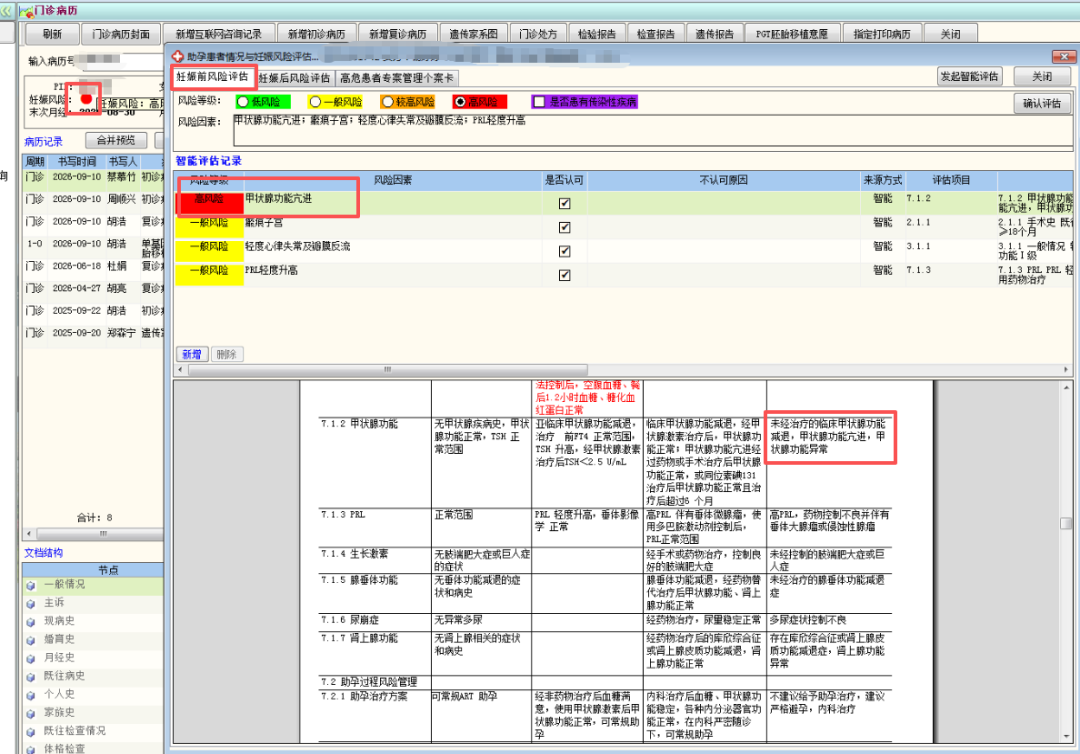Select the 现病史 node icon
Image resolution: width=1080 pixels, height=754 pixels.
point(30,622)
